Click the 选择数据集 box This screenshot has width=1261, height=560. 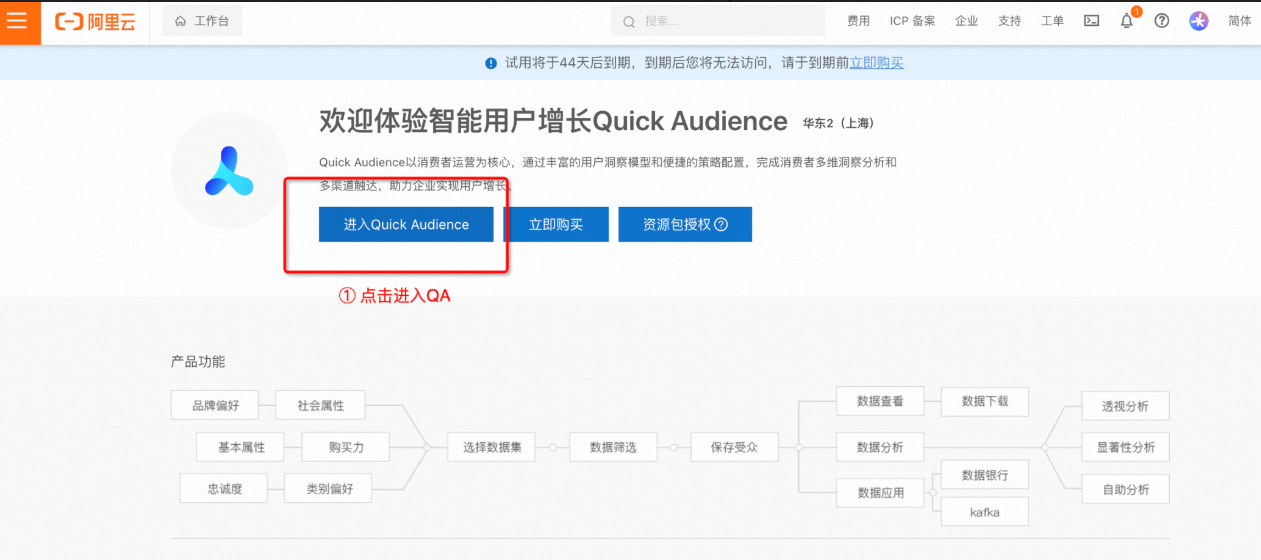[x=492, y=447]
